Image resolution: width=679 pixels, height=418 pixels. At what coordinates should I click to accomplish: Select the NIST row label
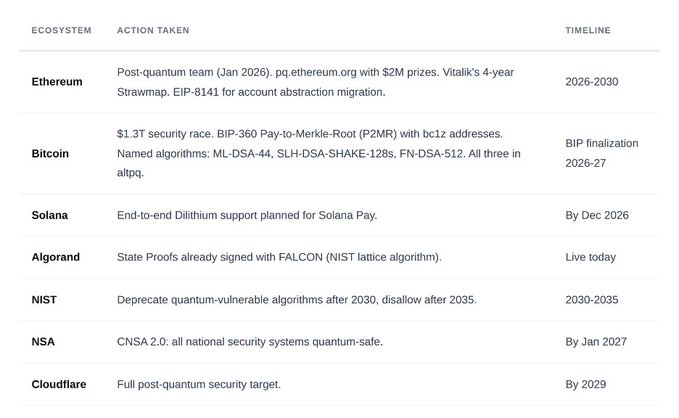click(45, 299)
